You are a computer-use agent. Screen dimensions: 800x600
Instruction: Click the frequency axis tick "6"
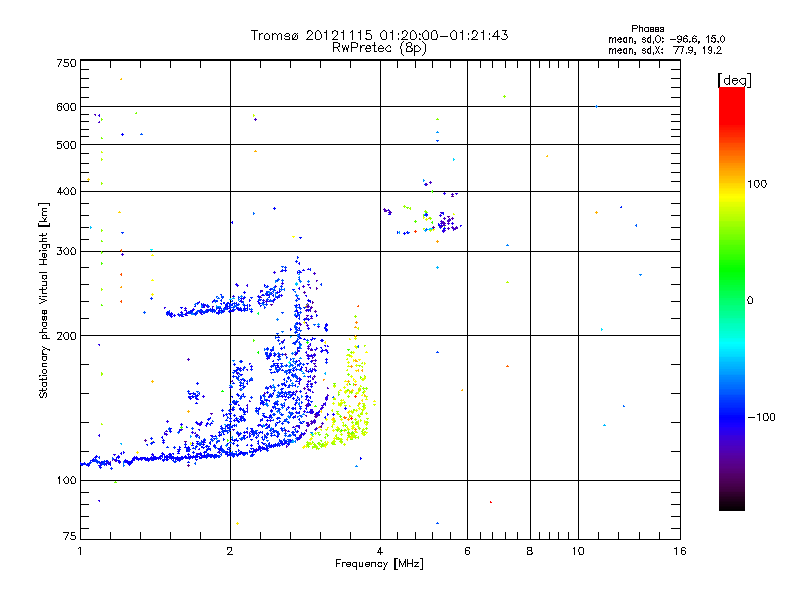click(x=467, y=551)
